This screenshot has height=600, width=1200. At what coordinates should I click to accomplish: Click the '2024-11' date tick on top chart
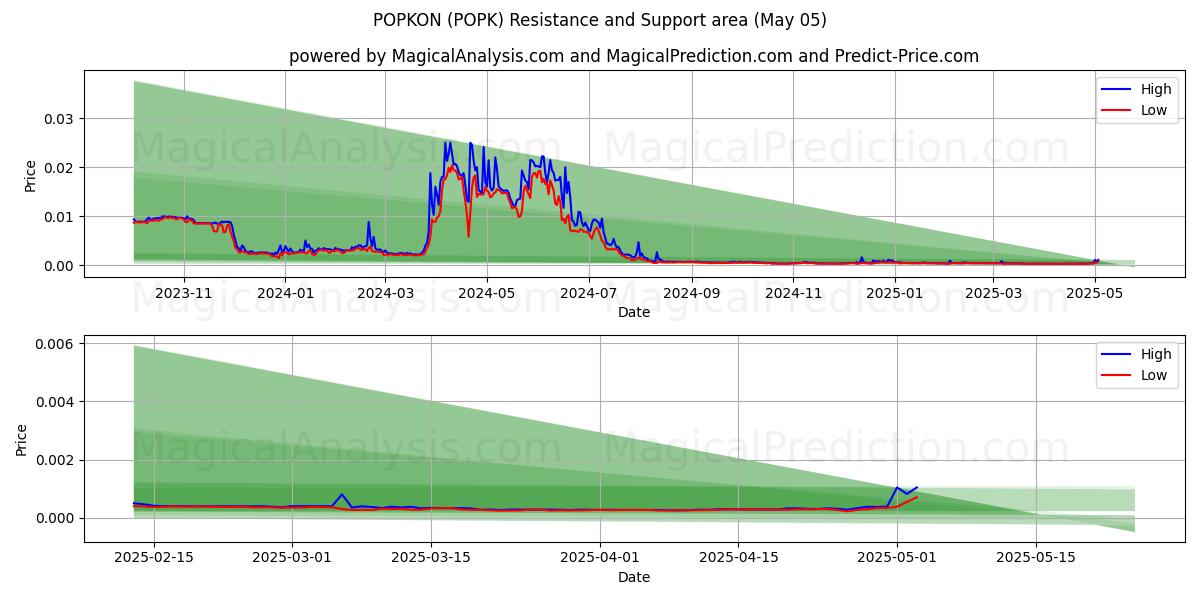pos(792,293)
